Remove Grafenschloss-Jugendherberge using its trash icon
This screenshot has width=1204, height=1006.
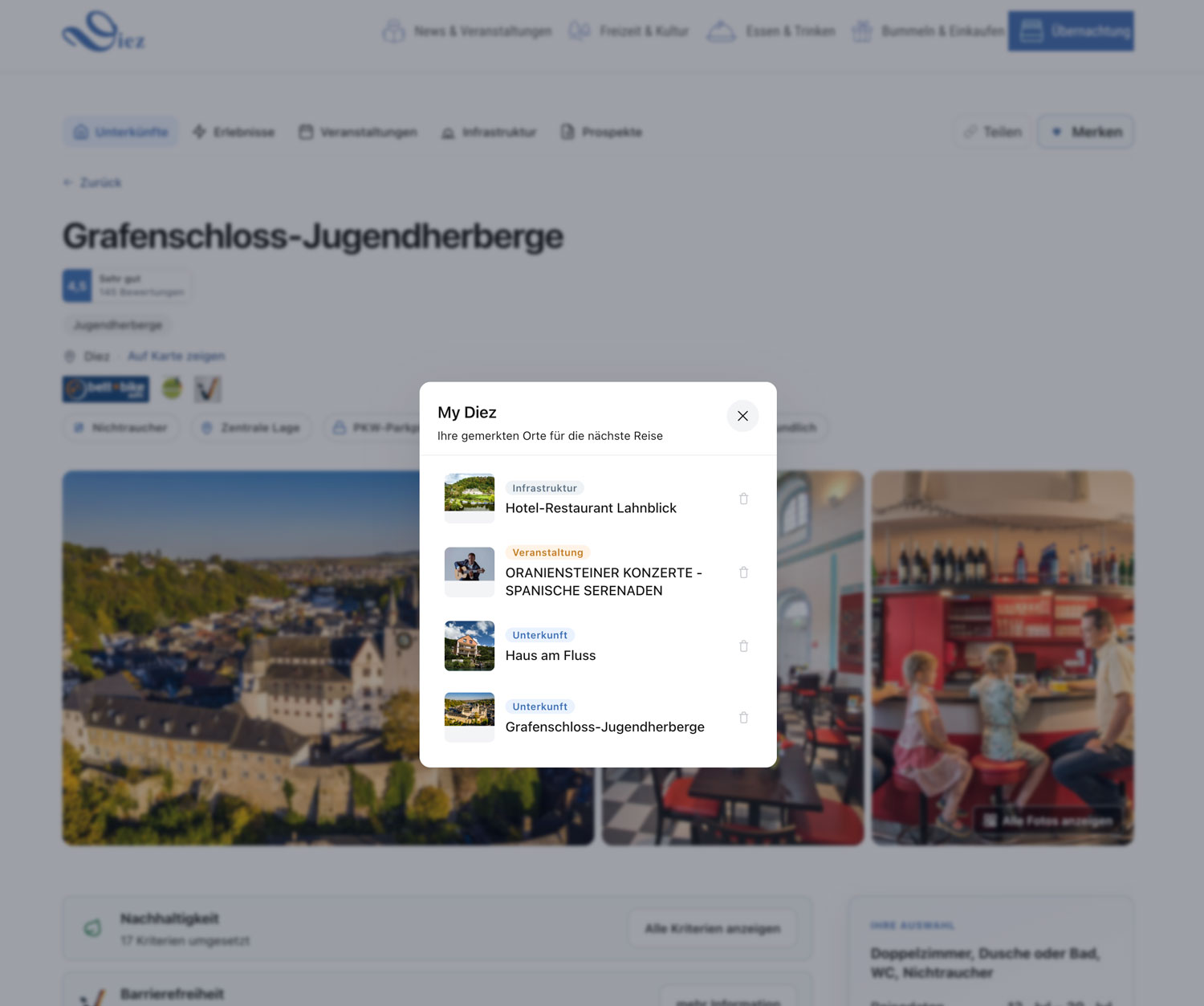(x=743, y=718)
